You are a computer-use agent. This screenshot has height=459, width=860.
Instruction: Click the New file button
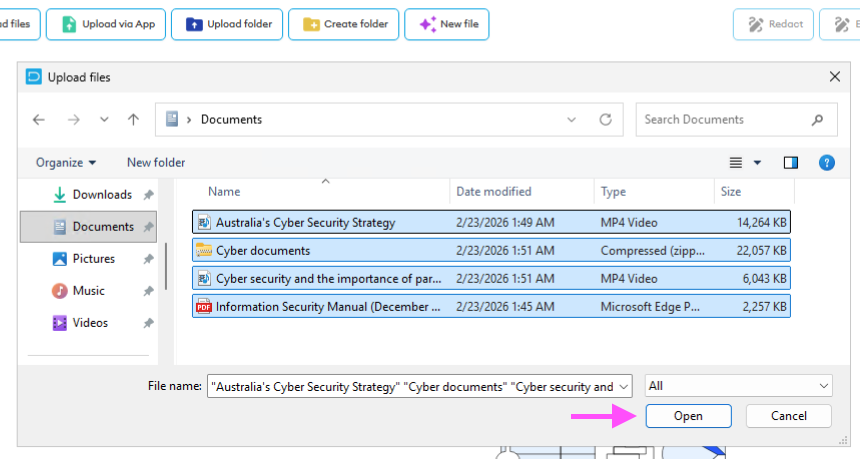[x=446, y=24]
